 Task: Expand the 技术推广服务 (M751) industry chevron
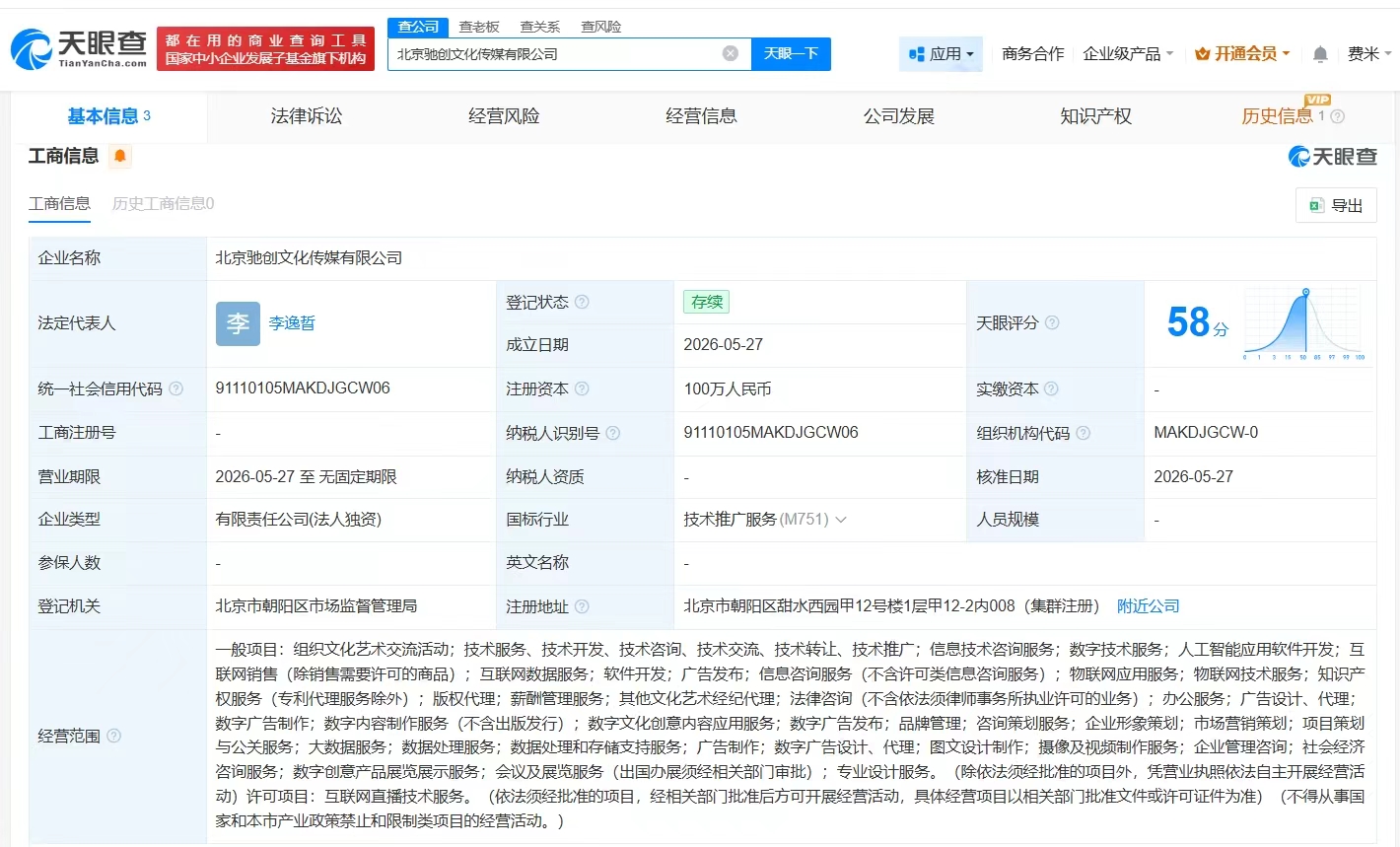(x=841, y=520)
